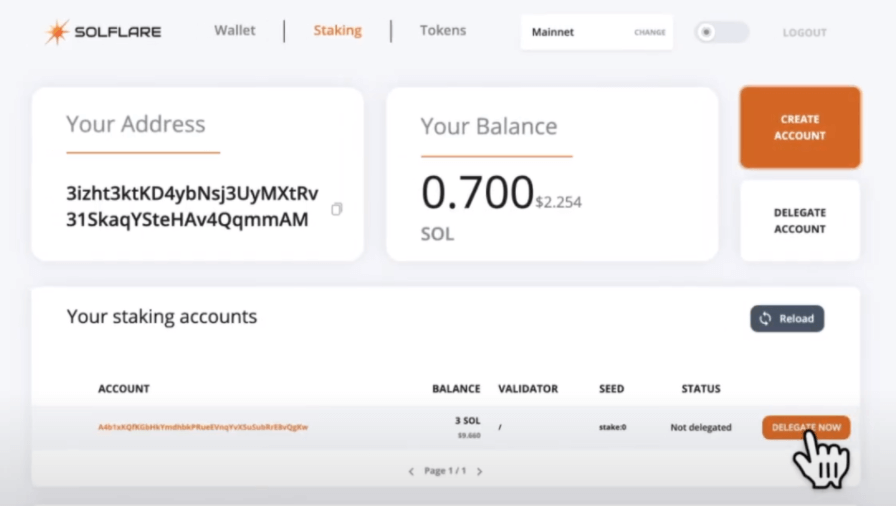Viewport: 896px width, 506px height.
Task: Go to the previous staking accounts page
Action: 411,471
